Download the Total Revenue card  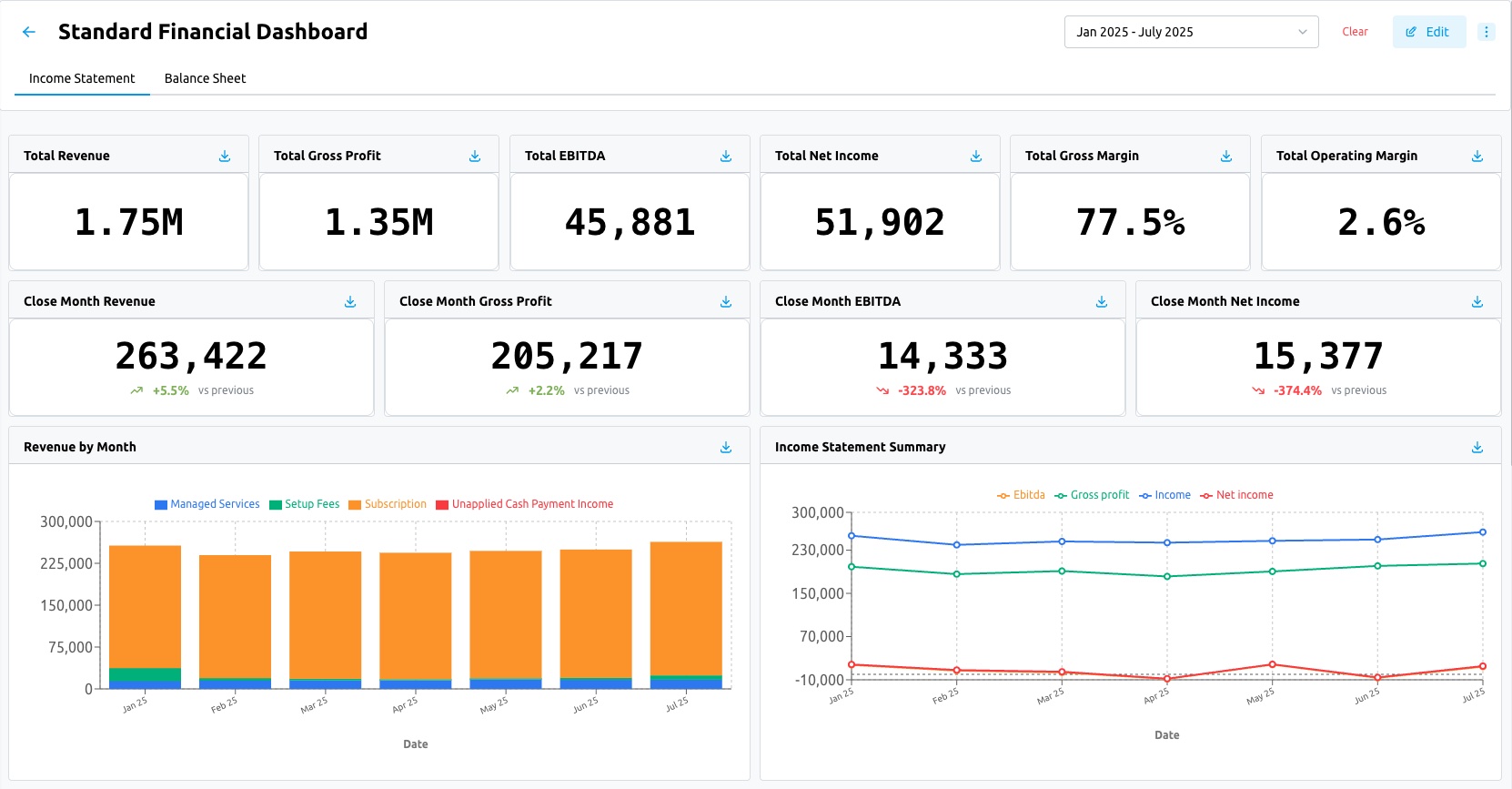225,157
